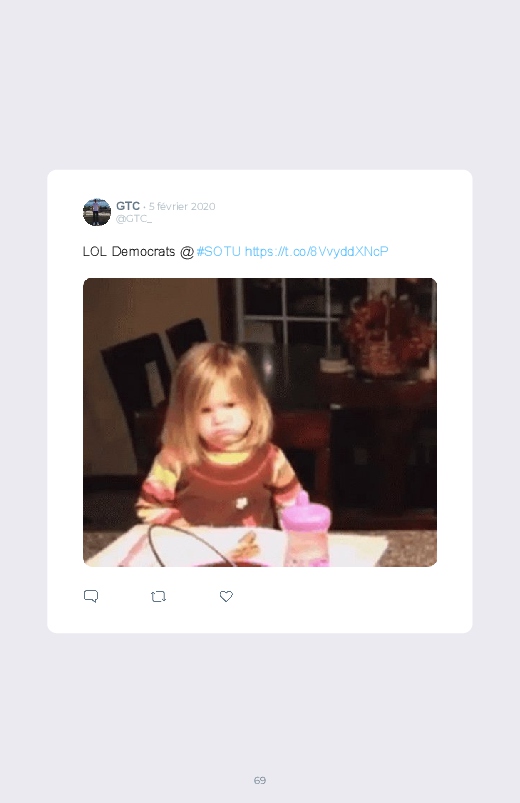The image size is (520, 803).
Task: Open the #SOTU hashtag
Action: (218, 251)
